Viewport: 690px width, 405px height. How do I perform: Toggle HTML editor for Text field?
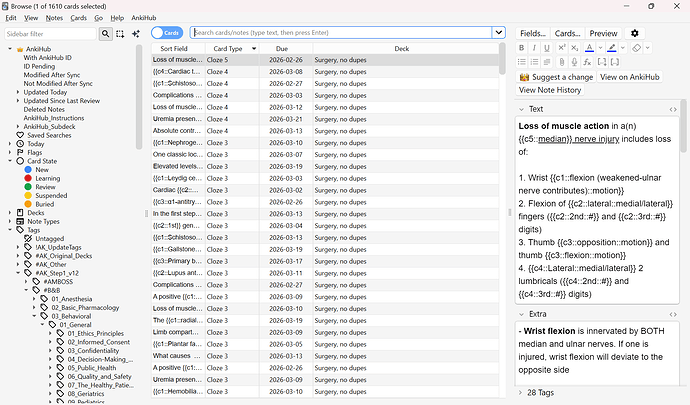(x=673, y=109)
